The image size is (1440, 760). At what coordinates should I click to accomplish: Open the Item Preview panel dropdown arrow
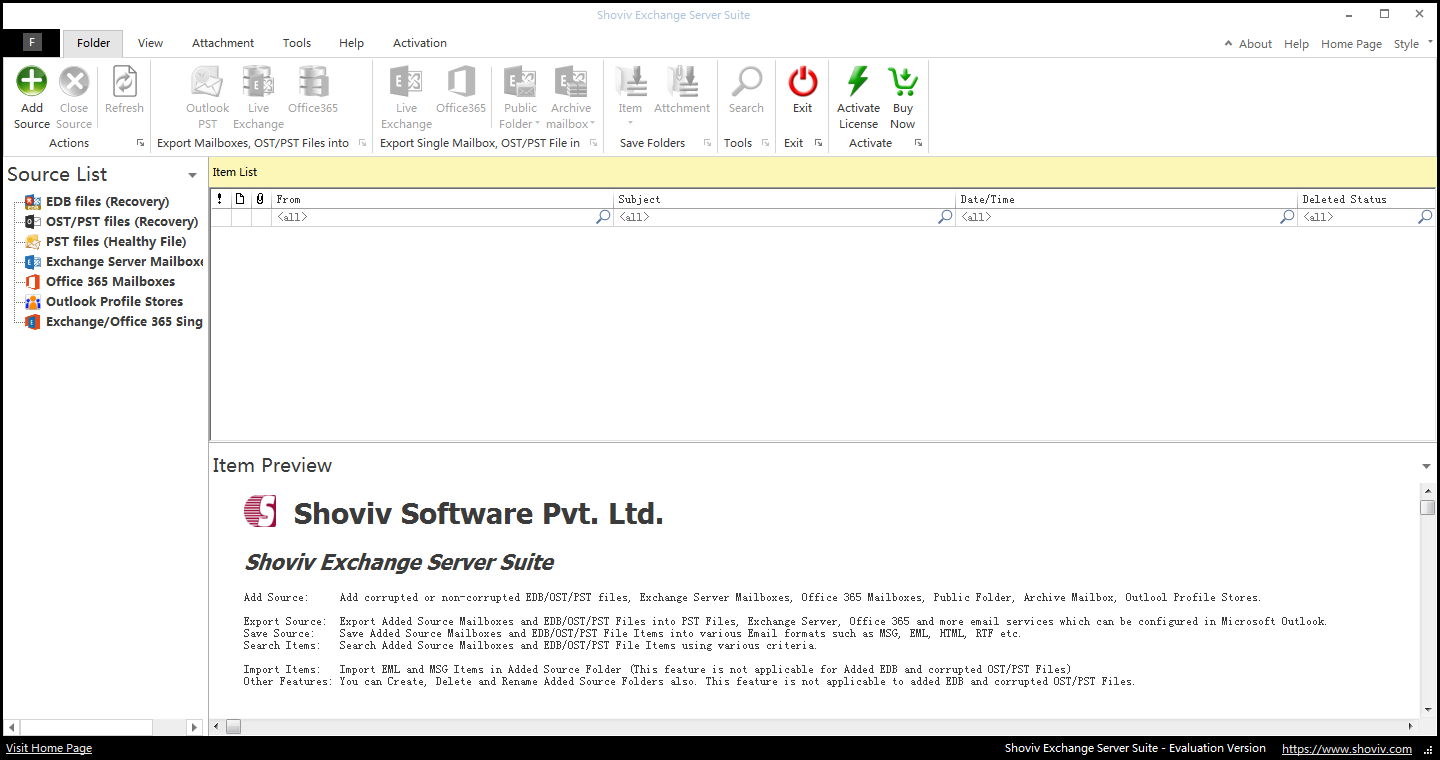tap(1426, 467)
